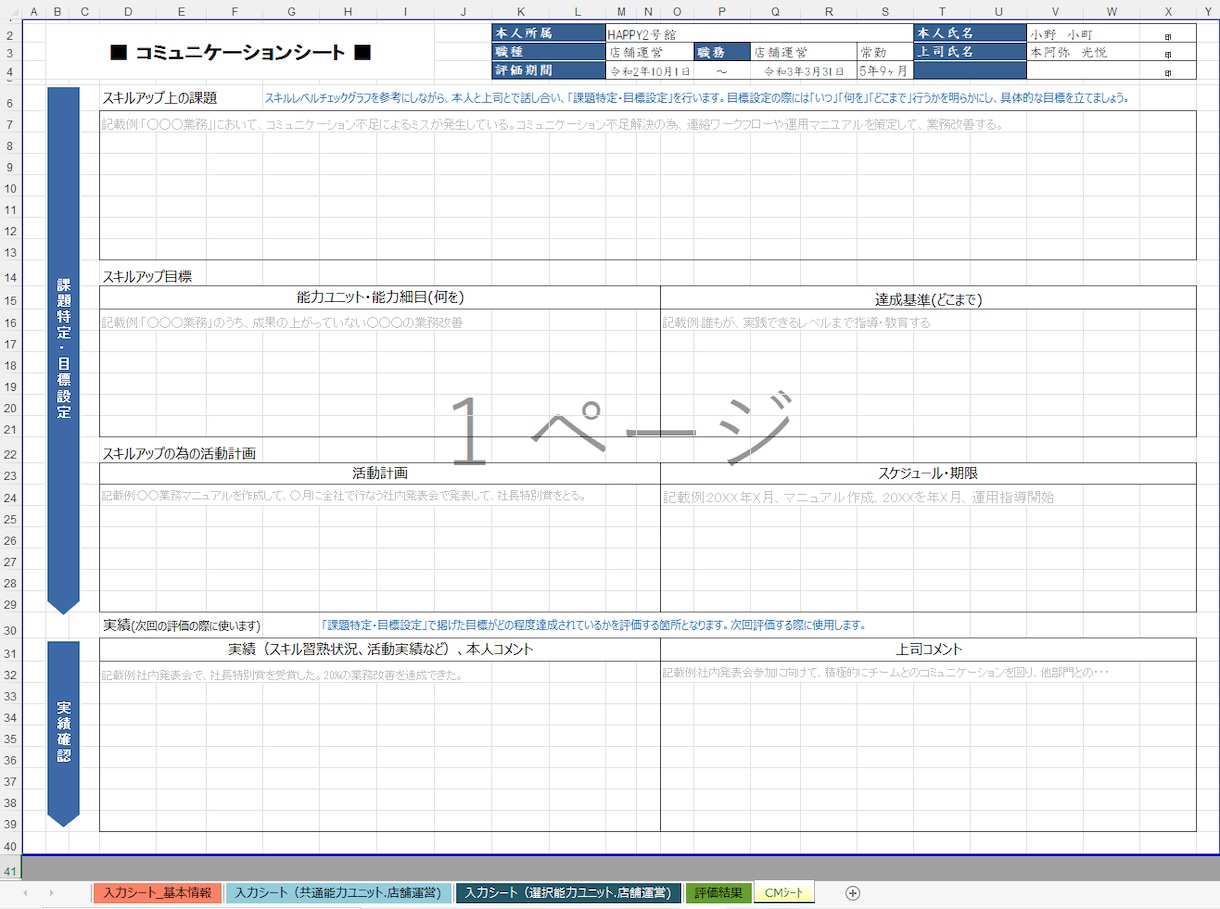Select the 課題特定・目標設定 blue arrow shape
Screen dimensions: 1220x909
(63, 350)
